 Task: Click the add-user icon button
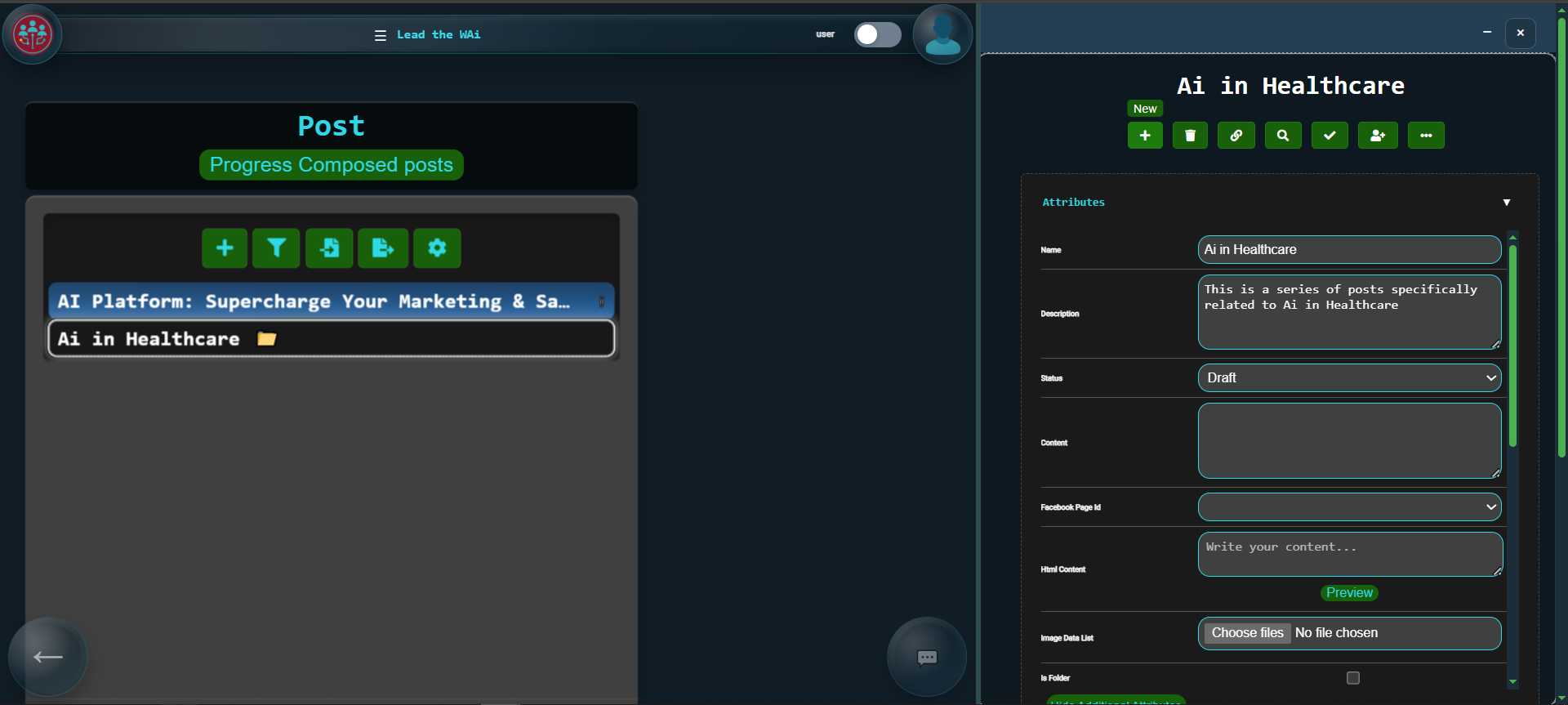click(x=1378, y=136)
